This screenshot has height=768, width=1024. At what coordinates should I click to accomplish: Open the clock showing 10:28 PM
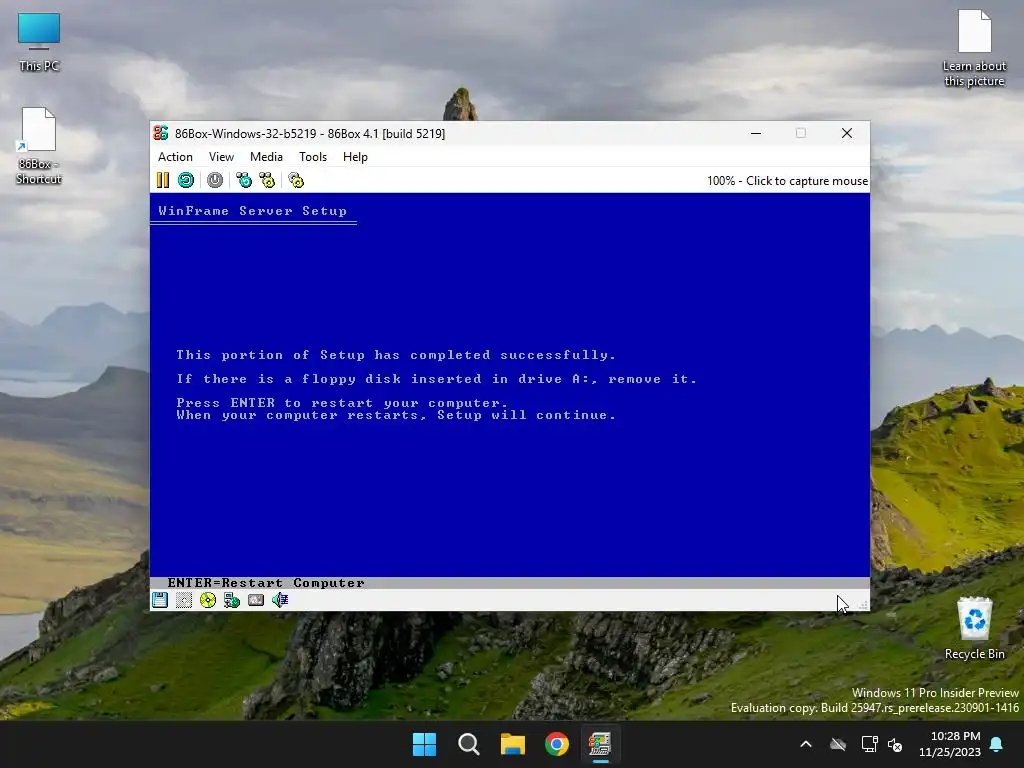[950, 744]
